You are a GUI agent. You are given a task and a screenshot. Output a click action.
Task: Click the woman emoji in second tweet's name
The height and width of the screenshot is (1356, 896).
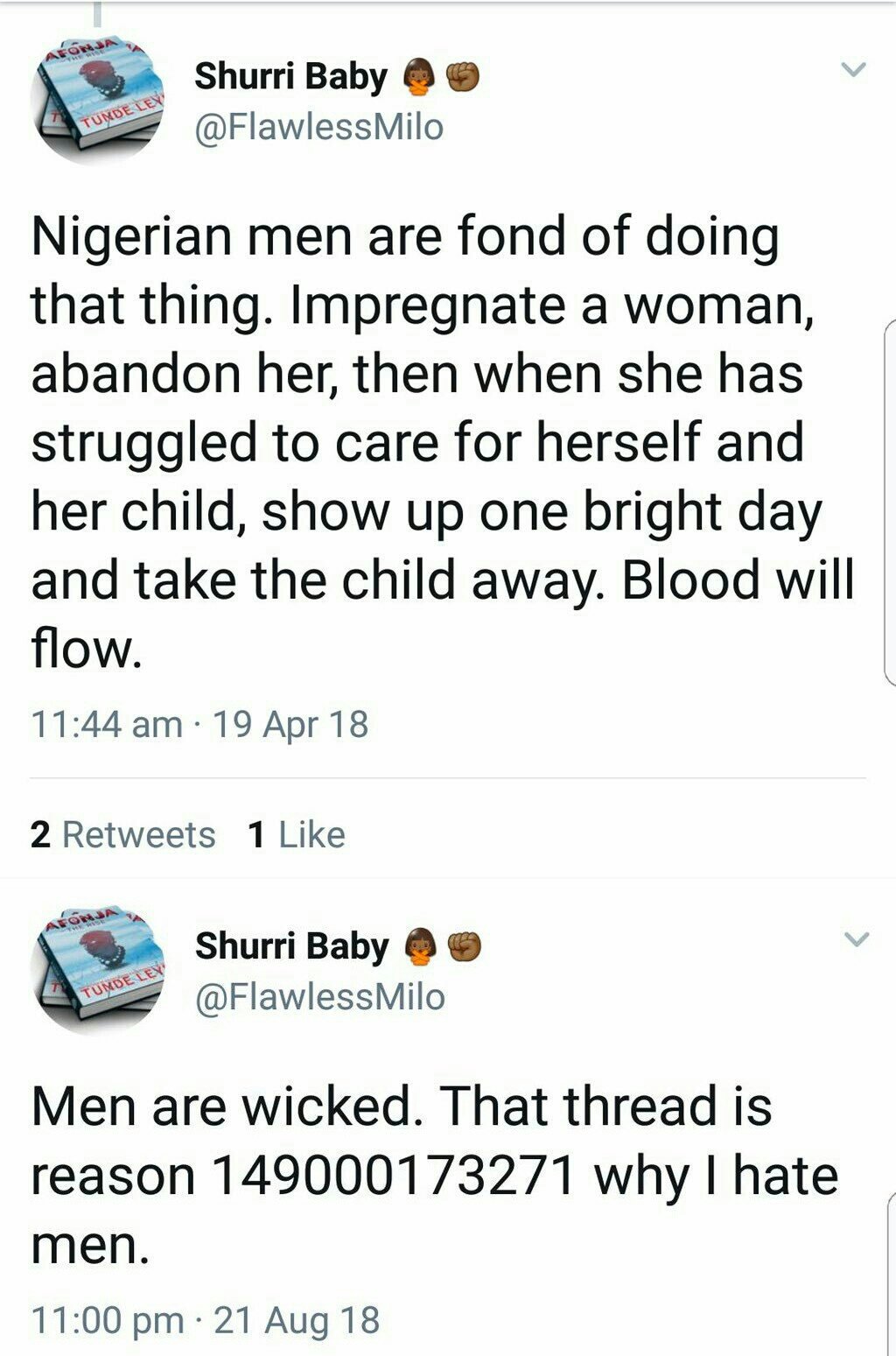pyautogui.click(x=421, y=947)
